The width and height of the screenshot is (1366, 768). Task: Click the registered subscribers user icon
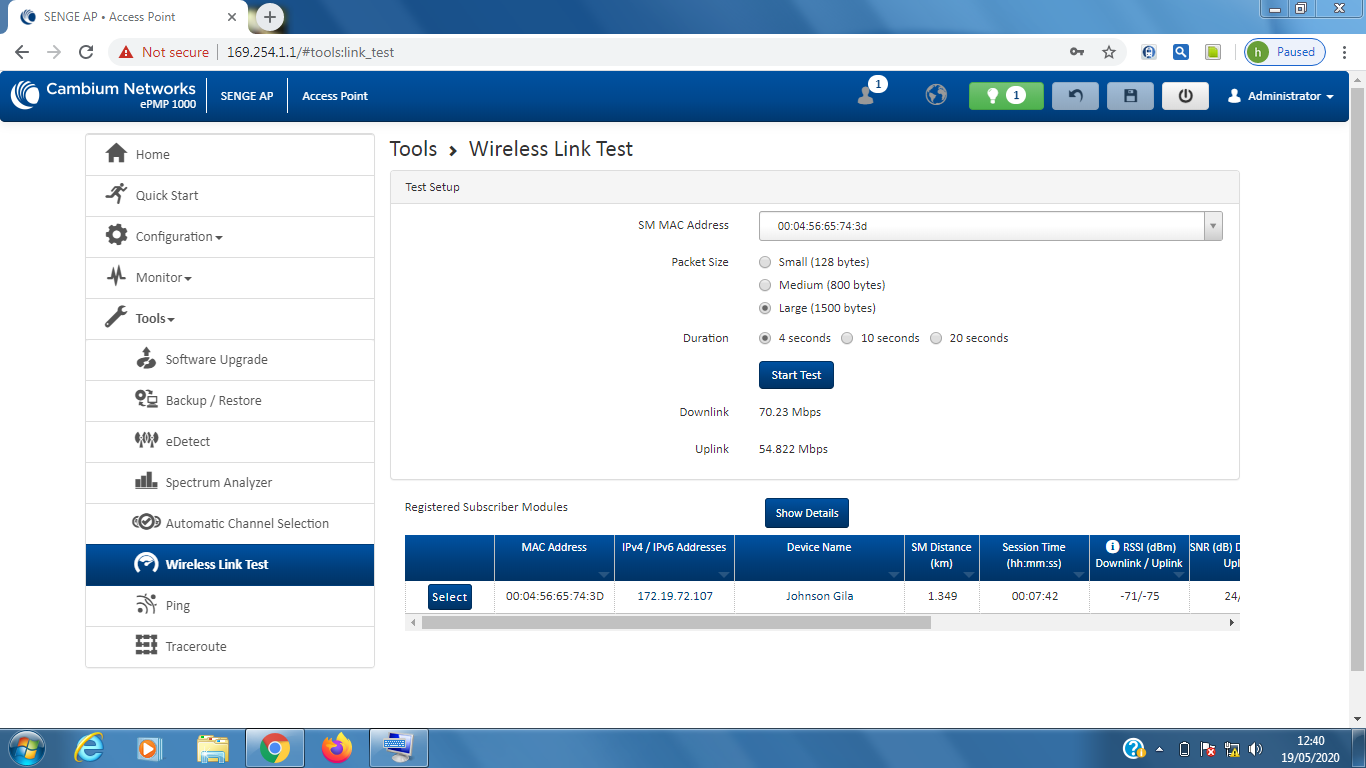(867, 95)
